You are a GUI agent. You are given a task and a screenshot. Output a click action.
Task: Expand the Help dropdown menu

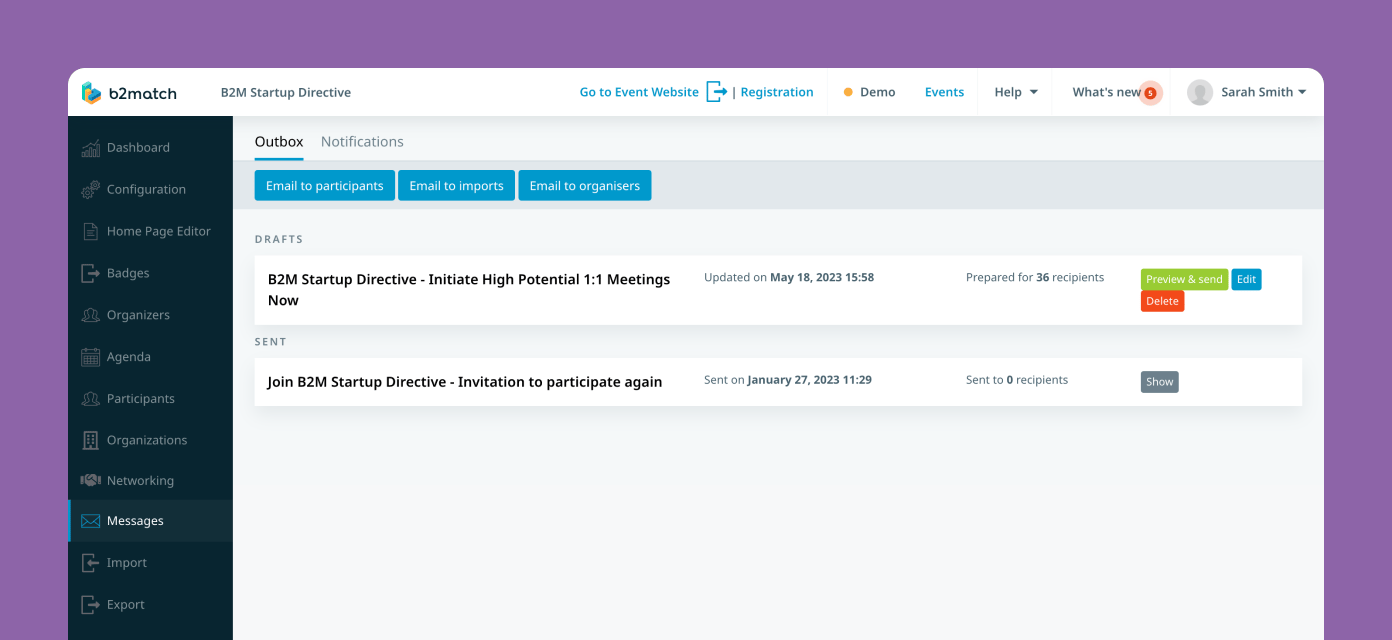click(x=1016, y=92)
